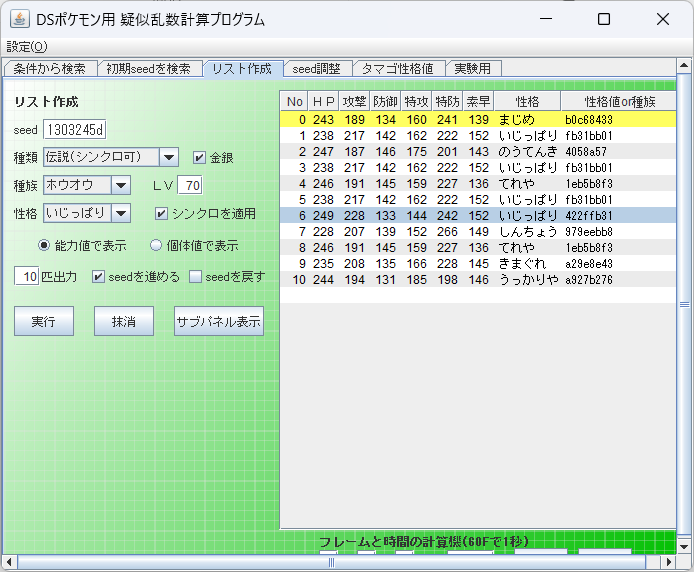Select row 5 in the result table
Image resolution: width=694 pixels, height=572 pixels.
pos(478,199)
